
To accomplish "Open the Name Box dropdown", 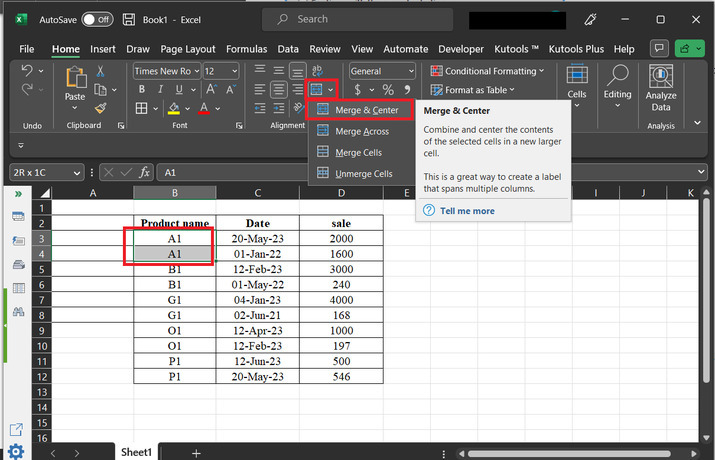I will click(x=75, y=172).
